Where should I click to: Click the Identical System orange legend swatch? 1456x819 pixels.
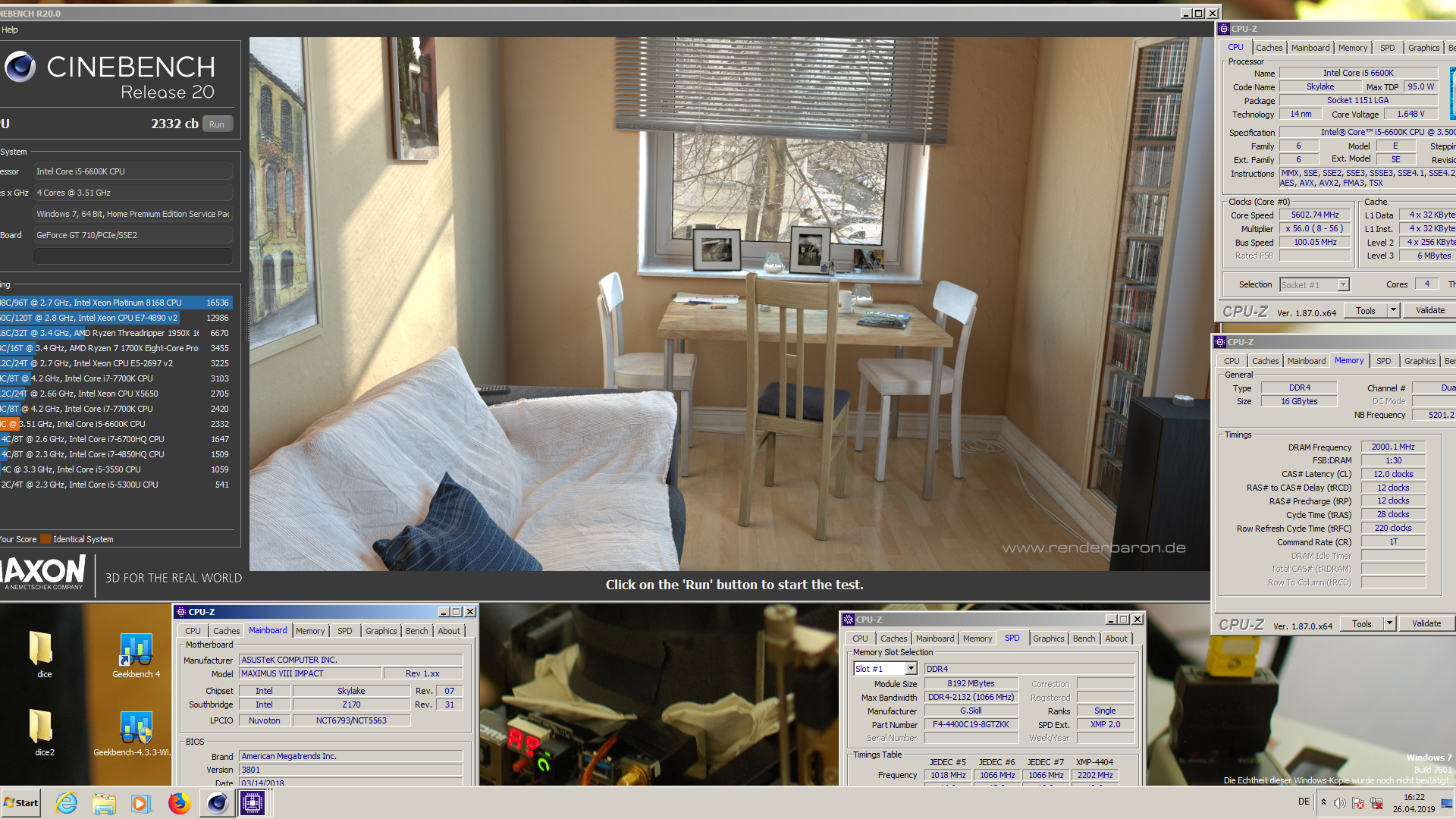pos(45,539)
